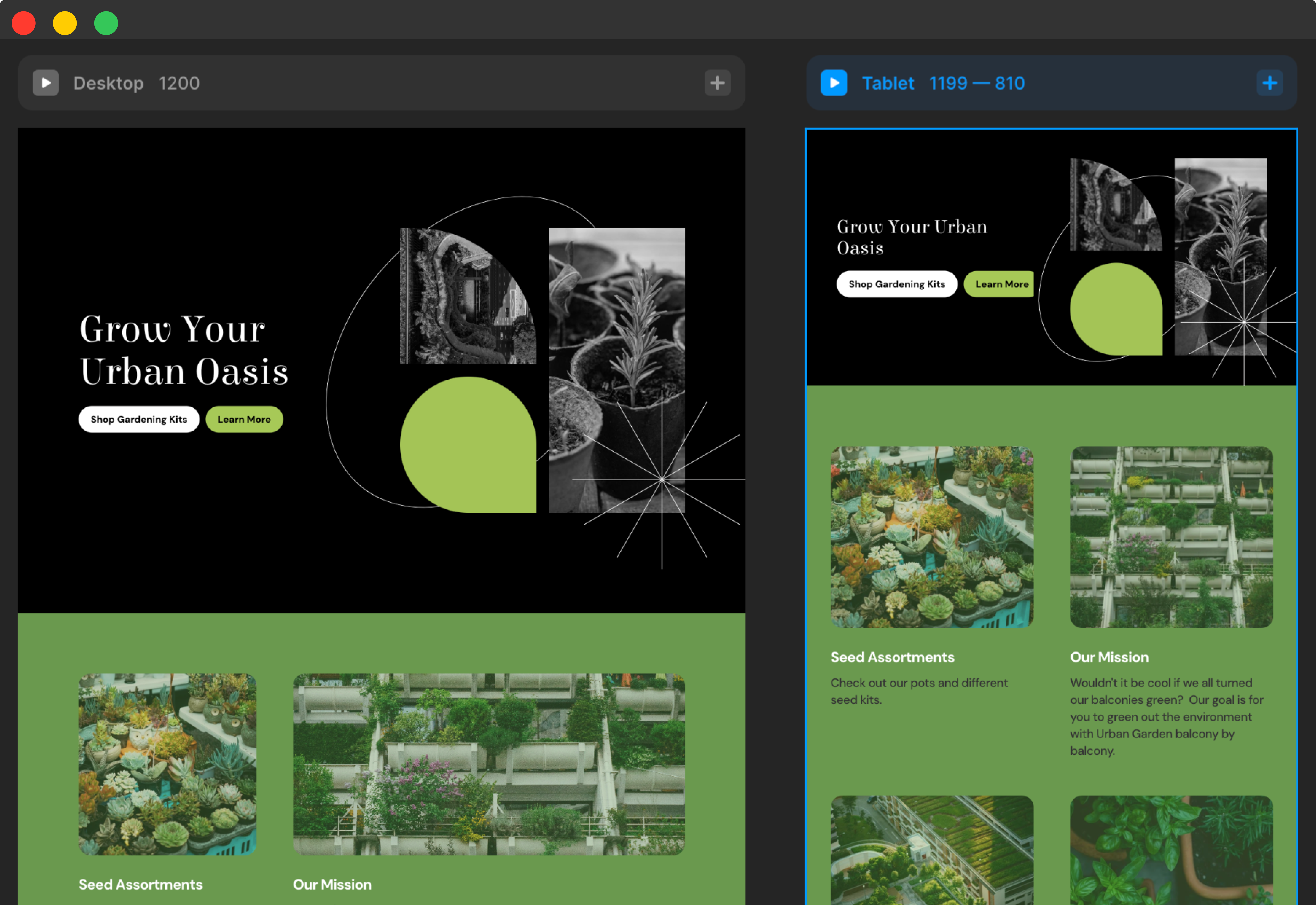This screenshot has height=905, width=1316.
Task: Click the Desktop width value 1200
Action: 179,83
